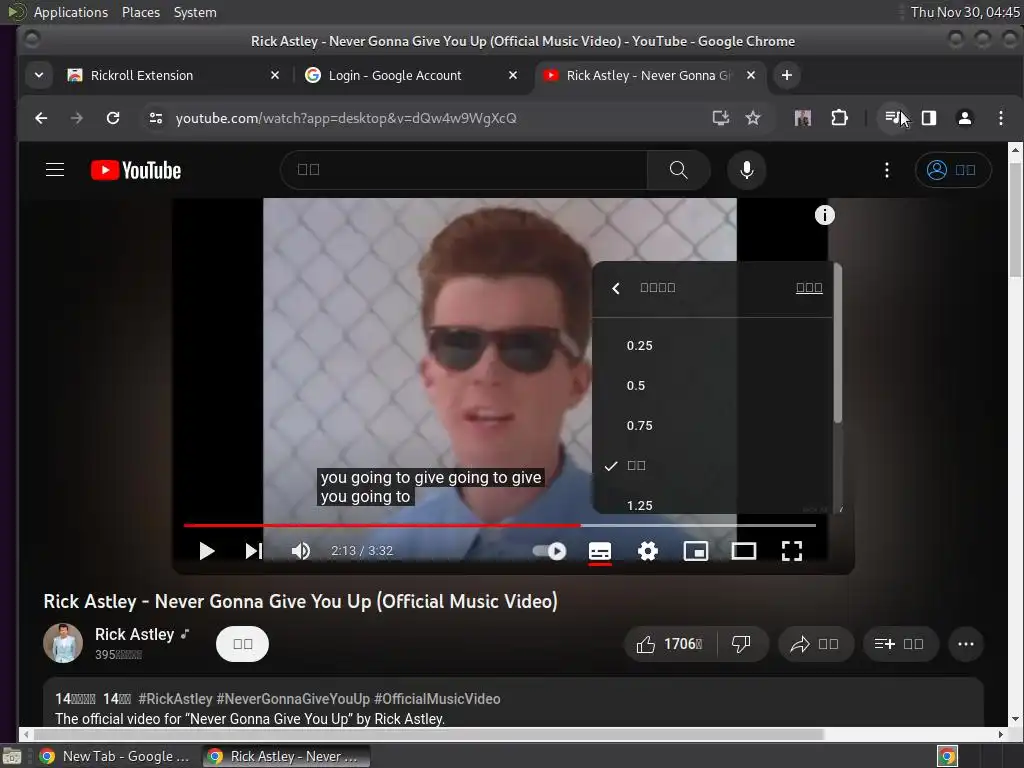The image size is (1024, 768).
Task: View site information icon
Action: pyautogui.click(x=155, y=118)
